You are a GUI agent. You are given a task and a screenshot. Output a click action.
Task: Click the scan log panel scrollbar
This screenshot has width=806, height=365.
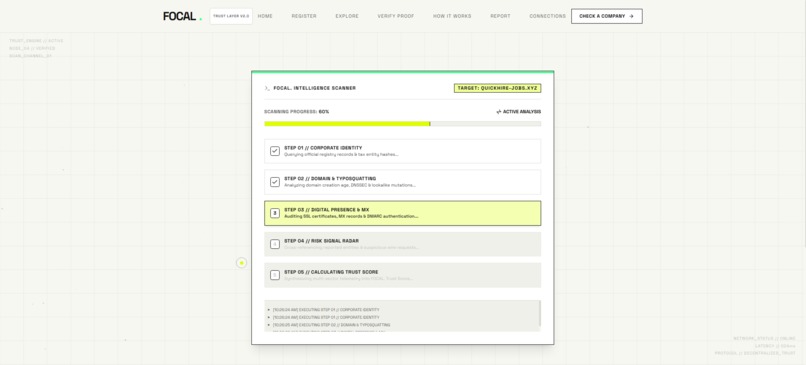click(x=540, y=314)
